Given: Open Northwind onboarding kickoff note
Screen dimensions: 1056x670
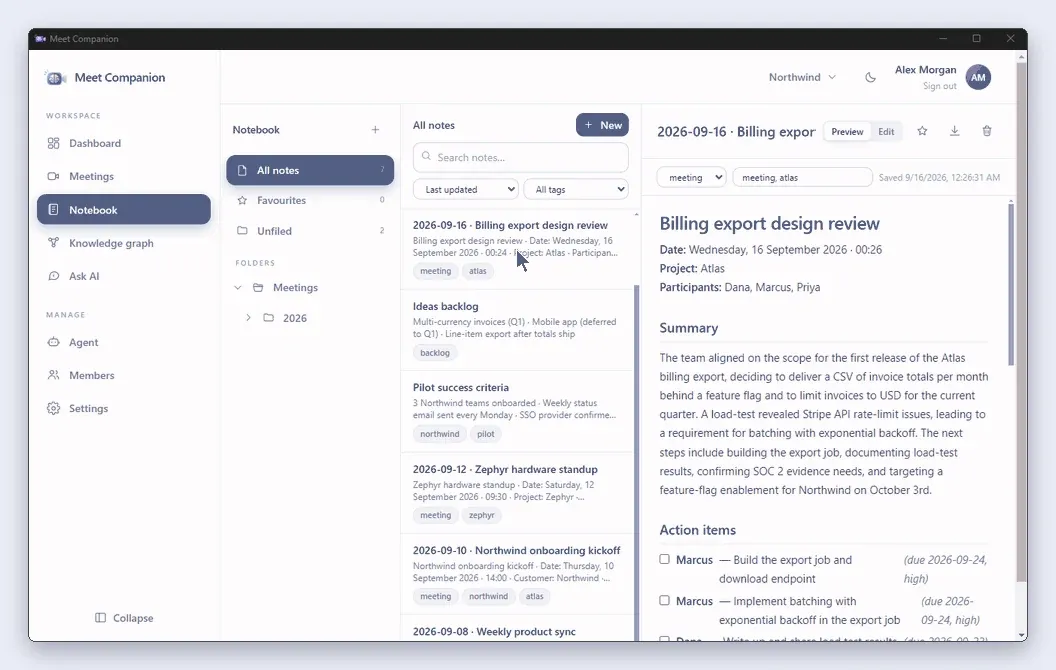Looking at the screenshot, I should (x=517, y=574).
